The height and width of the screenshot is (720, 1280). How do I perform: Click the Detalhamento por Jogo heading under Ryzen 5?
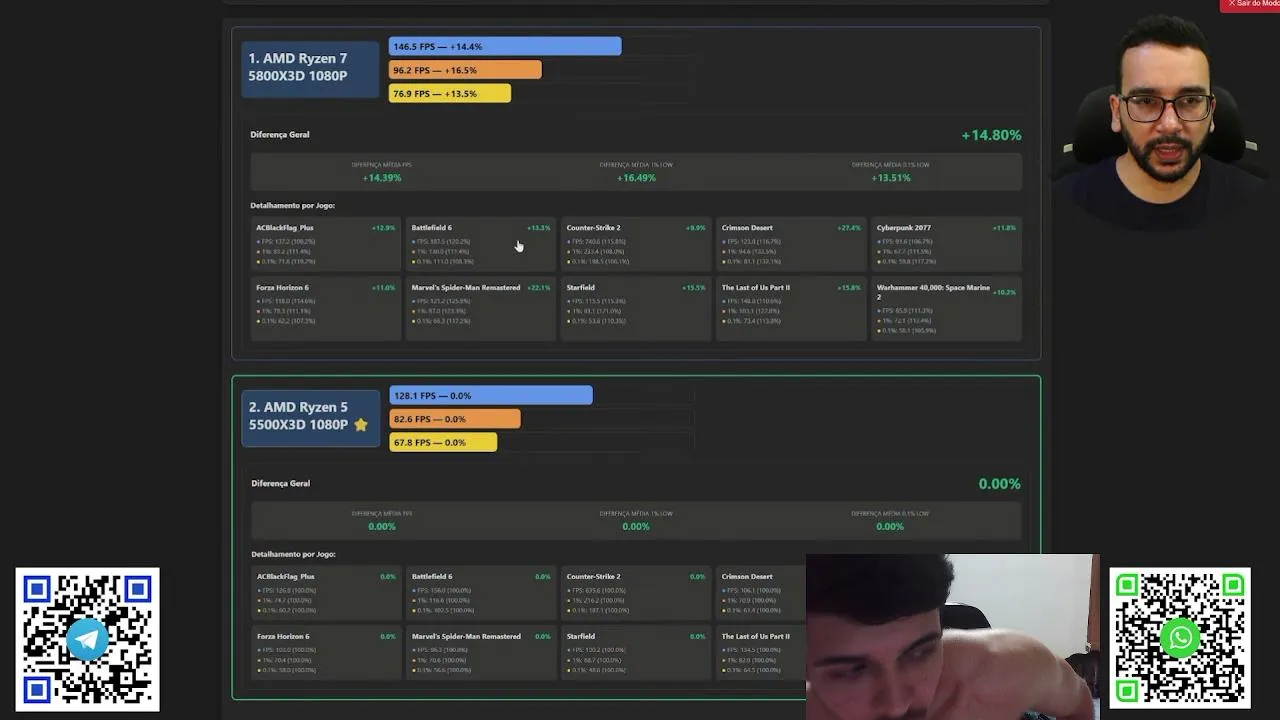click(293, 554)
